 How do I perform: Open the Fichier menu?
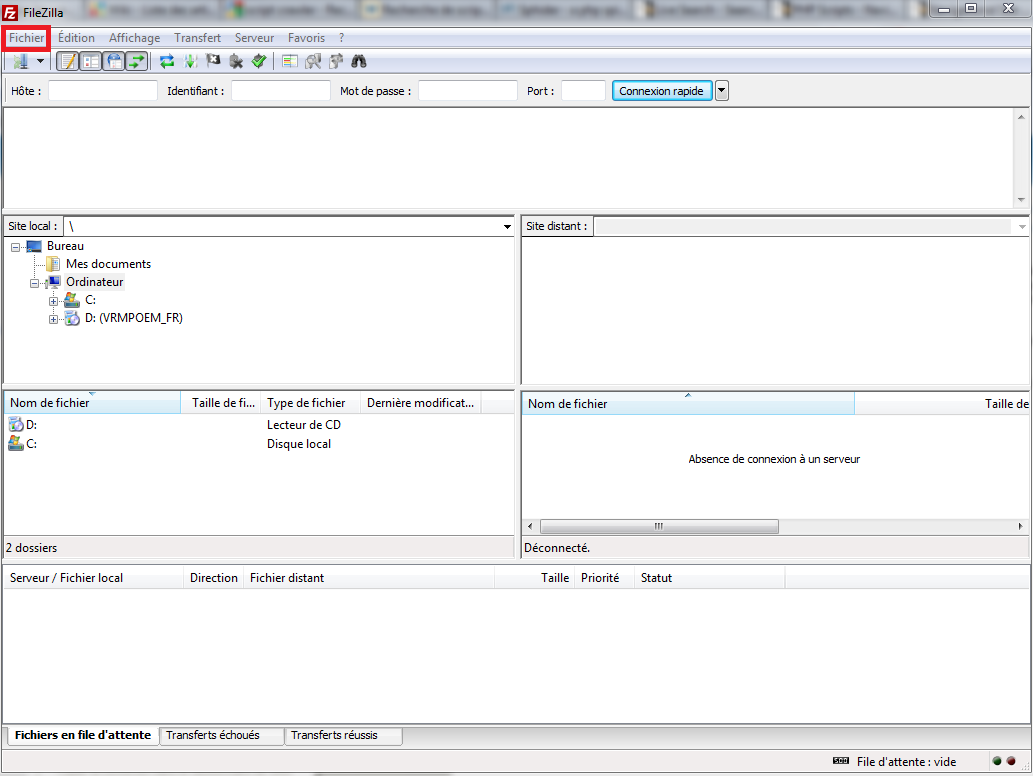click(26, 38)
